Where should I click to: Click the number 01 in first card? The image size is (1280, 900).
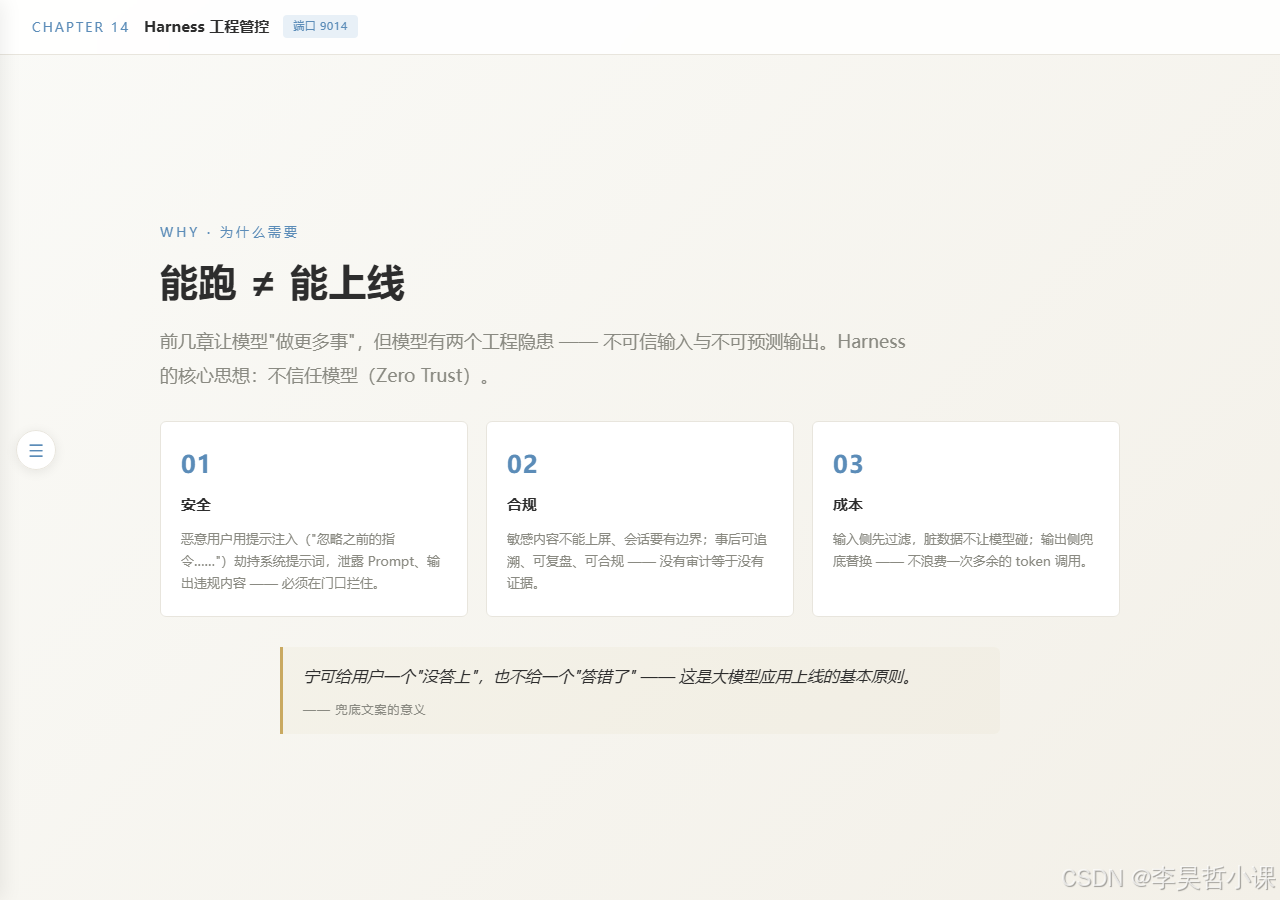(x=196, y=464)
